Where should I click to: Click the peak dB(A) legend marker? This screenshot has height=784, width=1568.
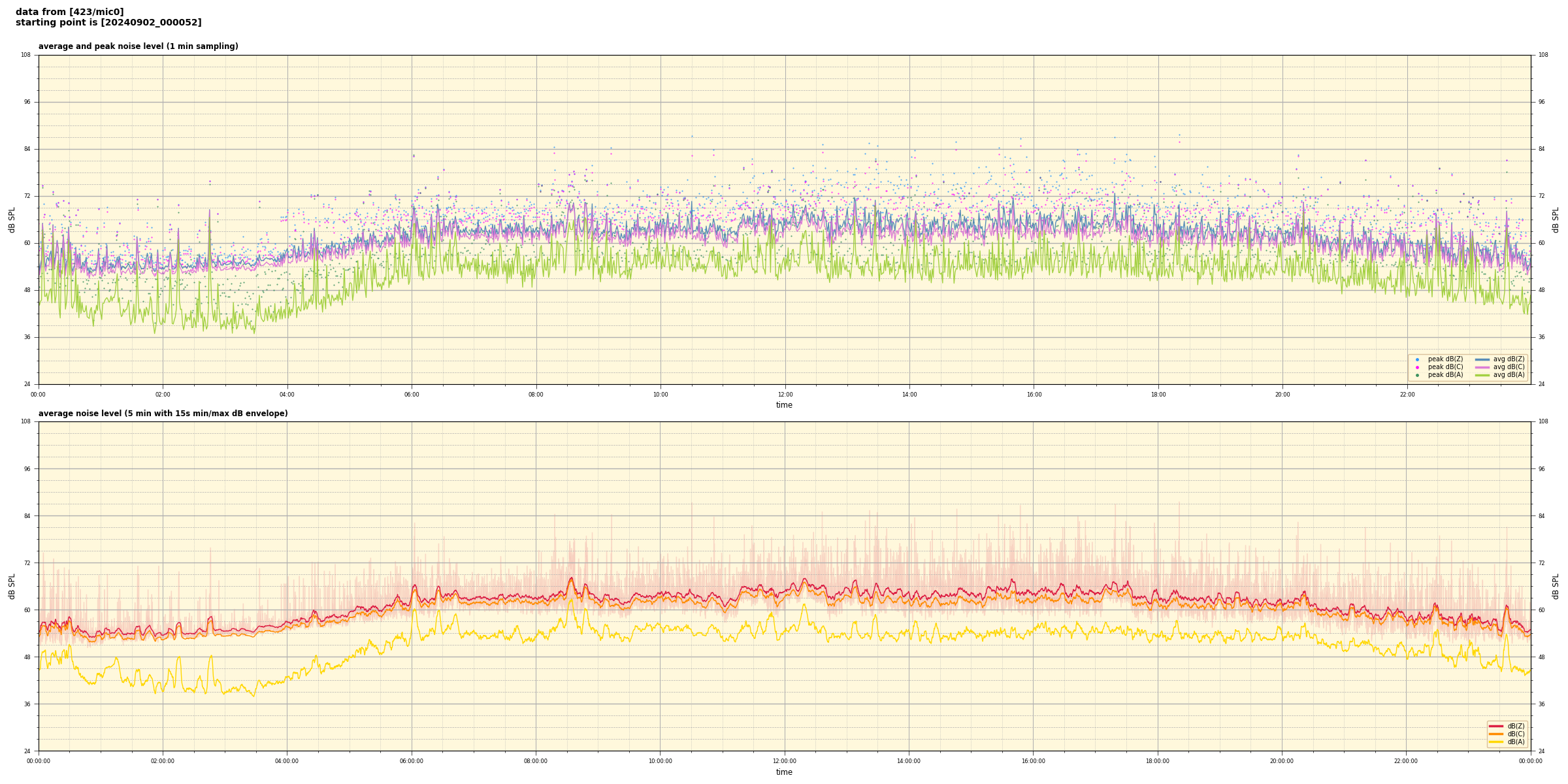[x=1417, y=375]
